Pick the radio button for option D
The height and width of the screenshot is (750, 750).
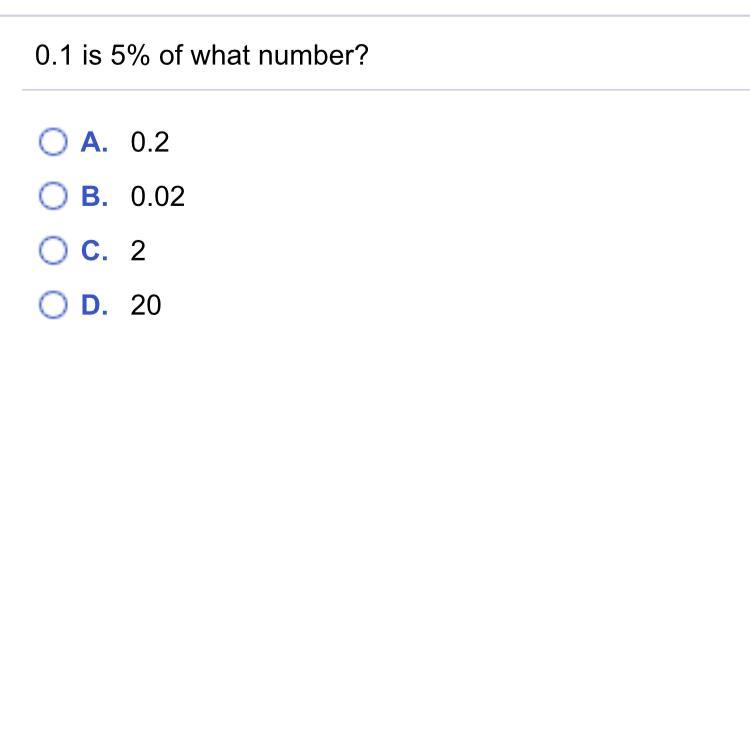[53, 305]
